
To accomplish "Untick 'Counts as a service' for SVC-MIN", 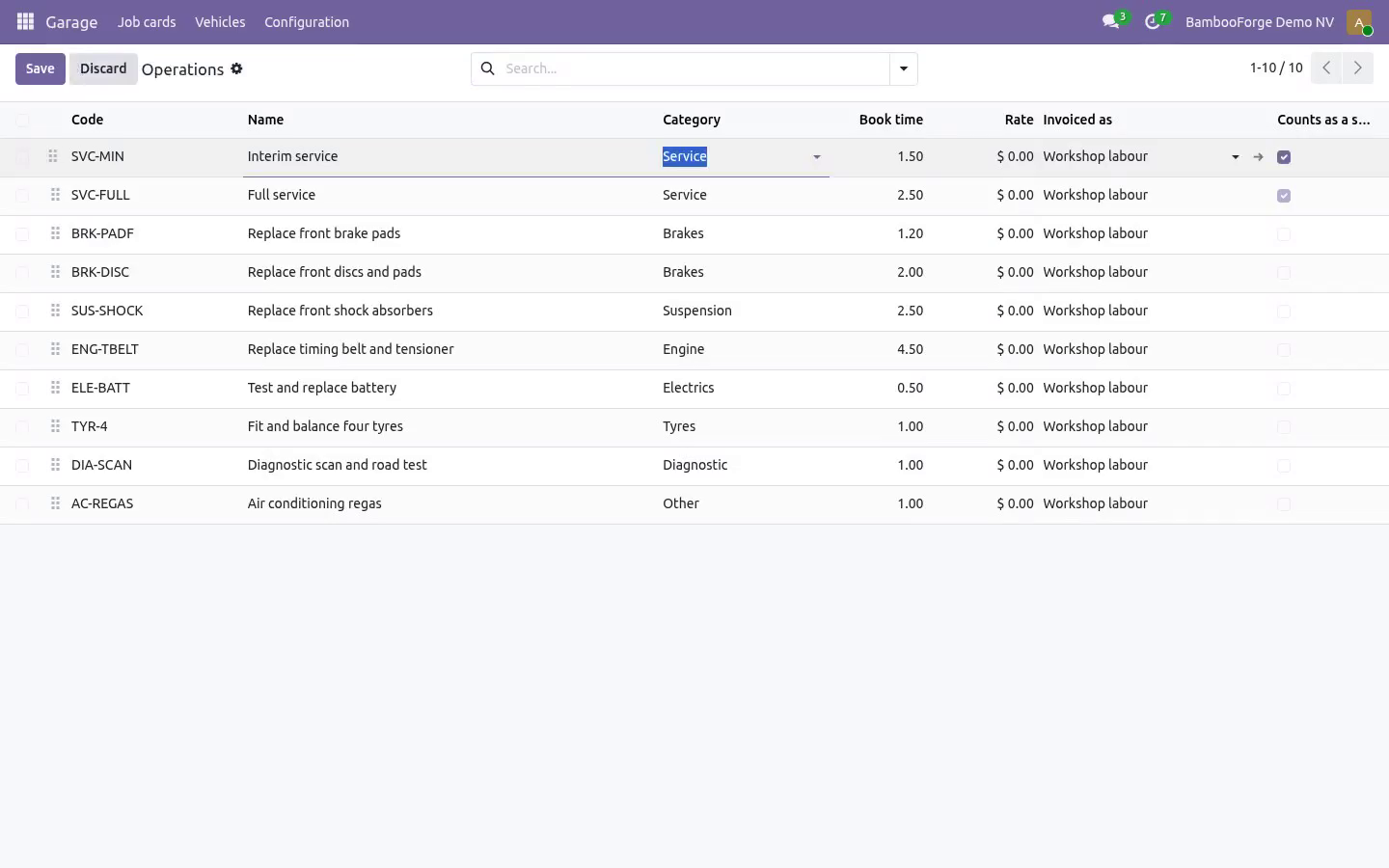I will click(x=1284, y=157).
